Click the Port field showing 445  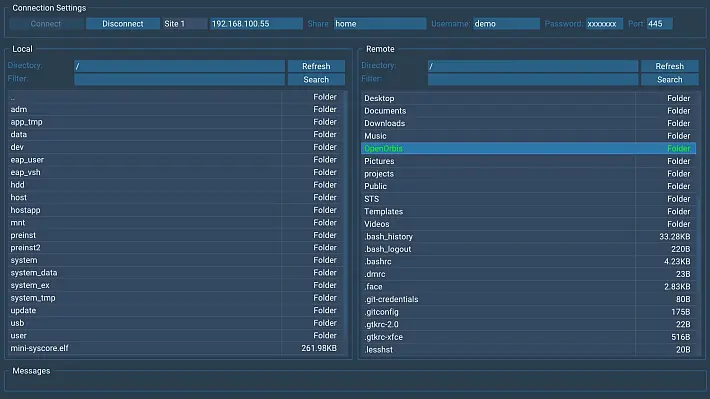tap(659, 24)
